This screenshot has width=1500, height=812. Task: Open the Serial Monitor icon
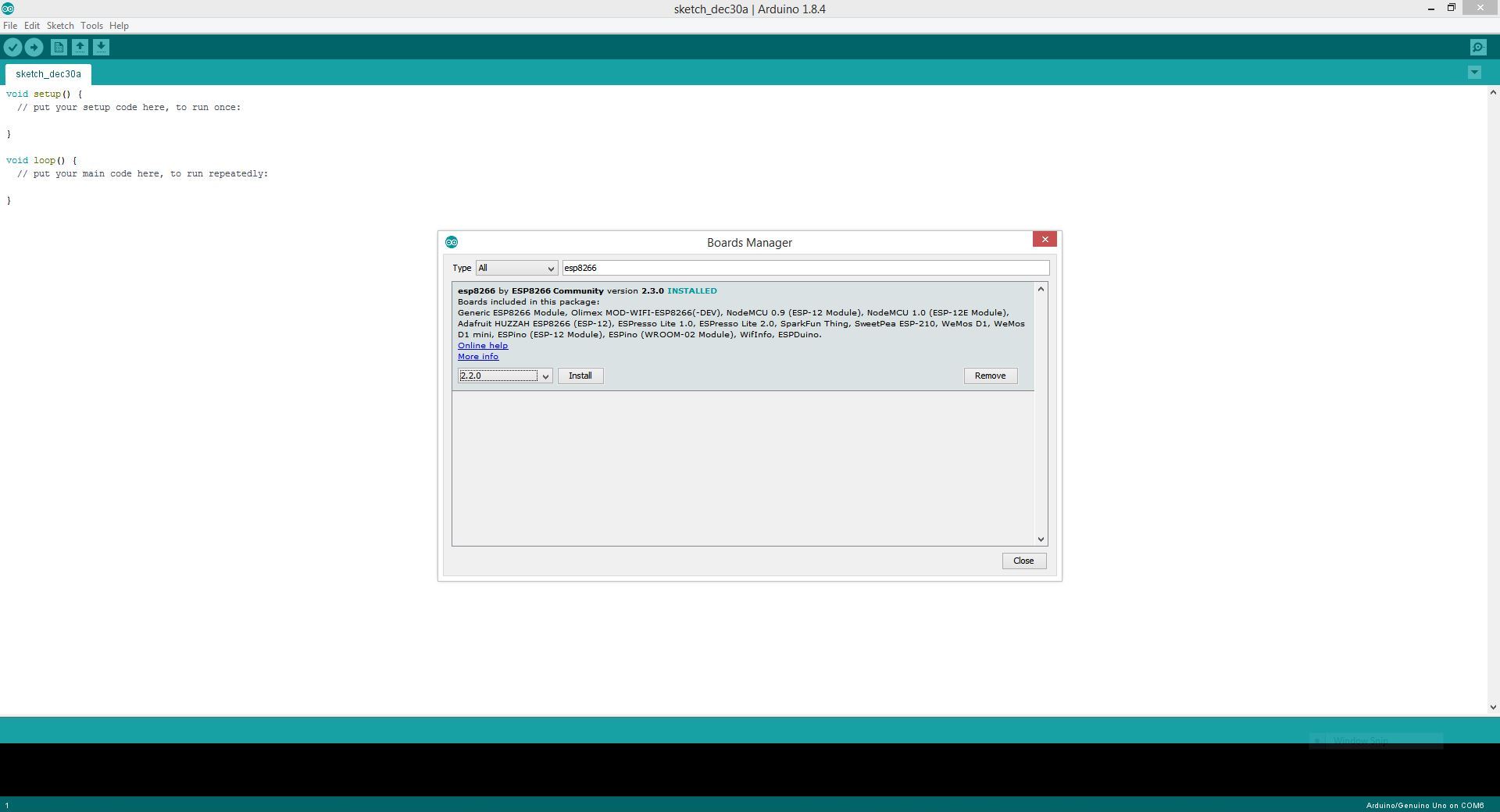(x=1478, y=48)
